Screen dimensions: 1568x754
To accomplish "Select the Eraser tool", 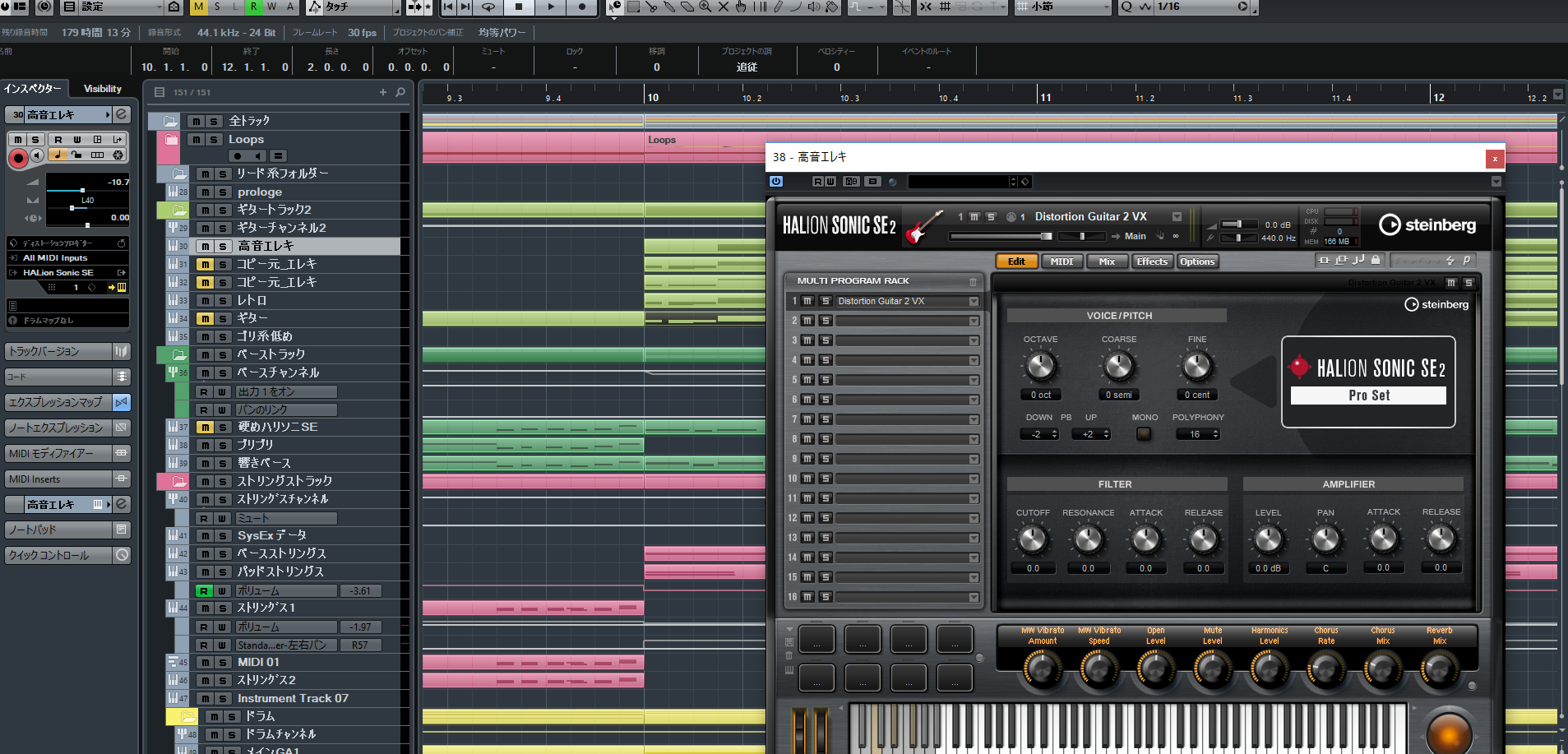I will coord(687,7).
